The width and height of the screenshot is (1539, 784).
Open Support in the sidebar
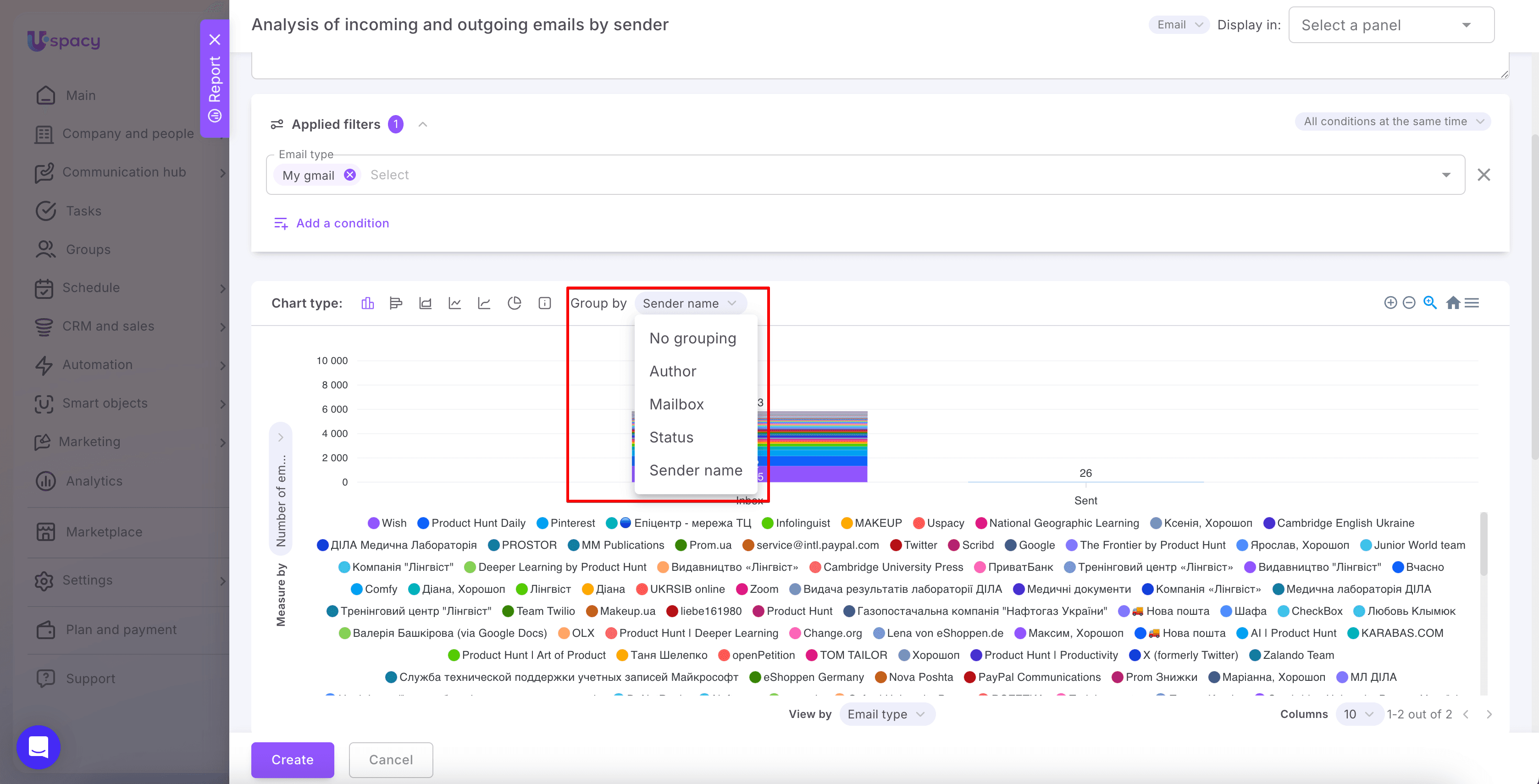90,678
